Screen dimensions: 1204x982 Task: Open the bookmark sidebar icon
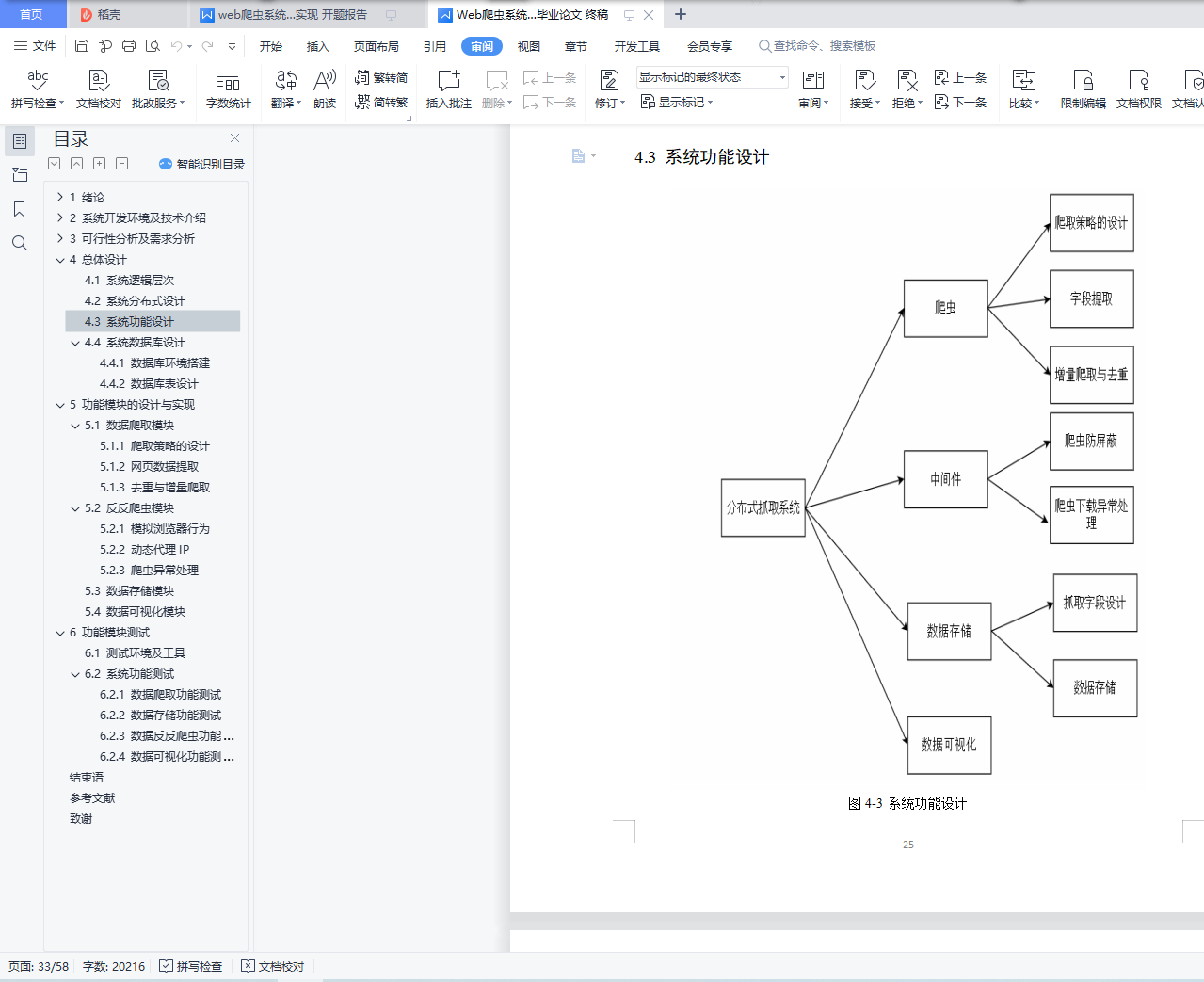click(19, 209)
